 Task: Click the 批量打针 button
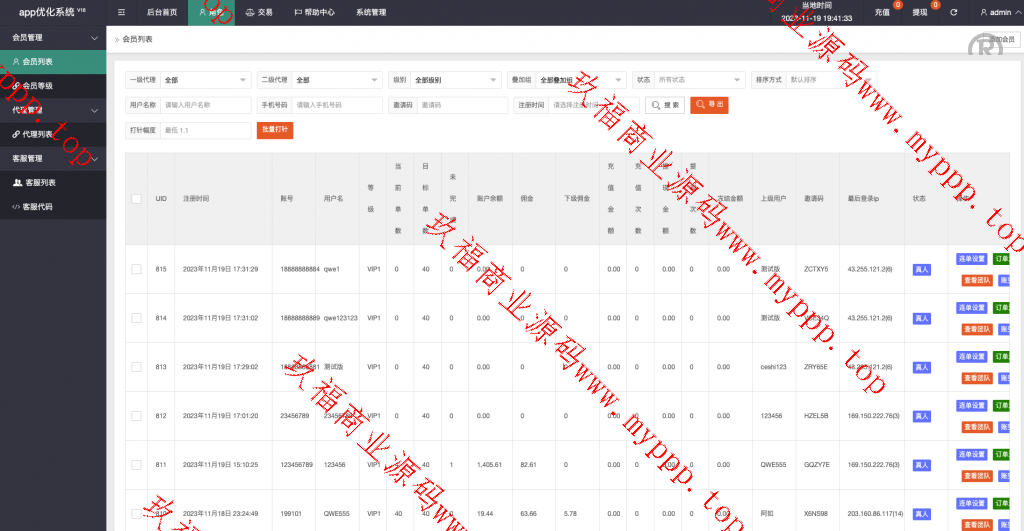point(275,130)
